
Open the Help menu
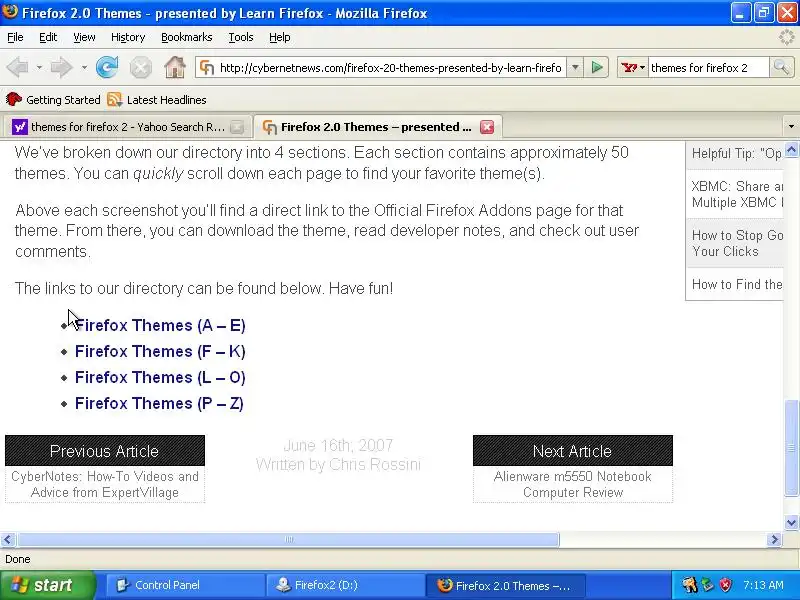tap(280, 37)
